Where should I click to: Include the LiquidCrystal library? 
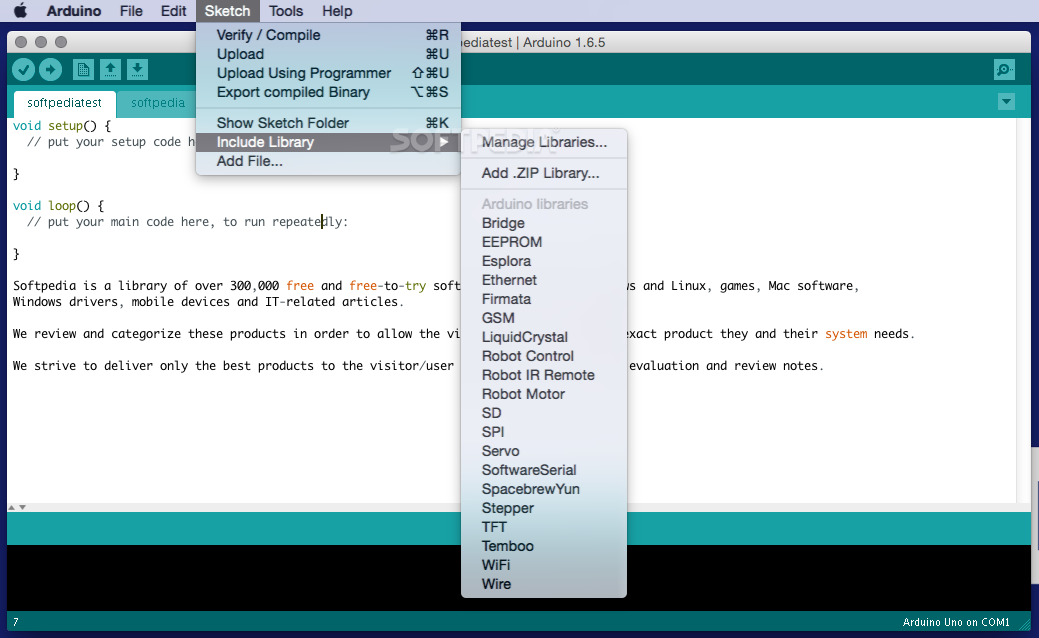coord(543,337)
